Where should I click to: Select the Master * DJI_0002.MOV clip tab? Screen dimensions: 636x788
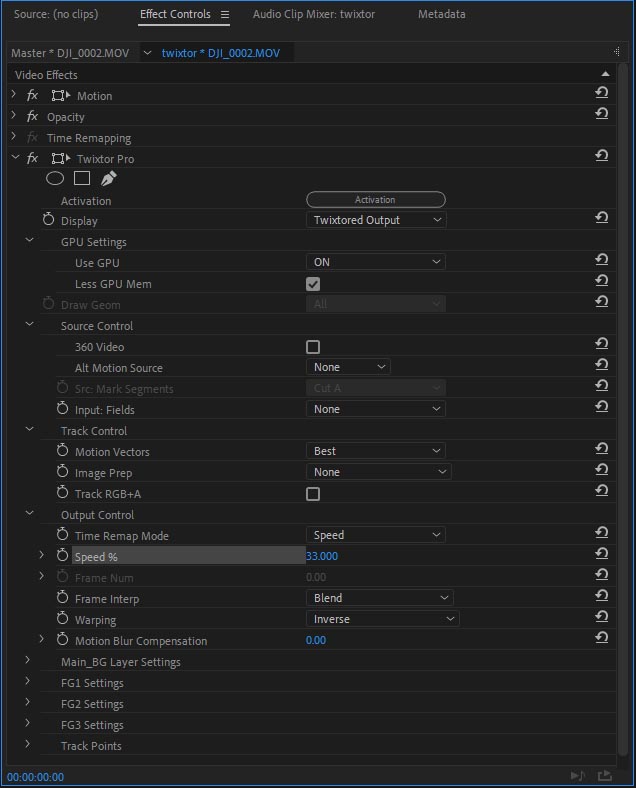pos(70,53)
